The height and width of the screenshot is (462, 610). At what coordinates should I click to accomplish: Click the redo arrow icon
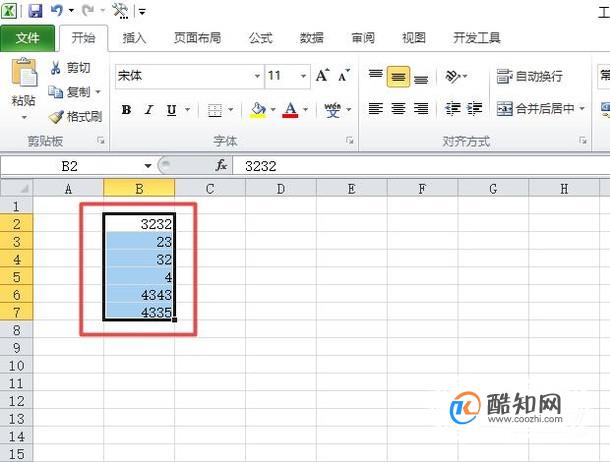[88, 10]
